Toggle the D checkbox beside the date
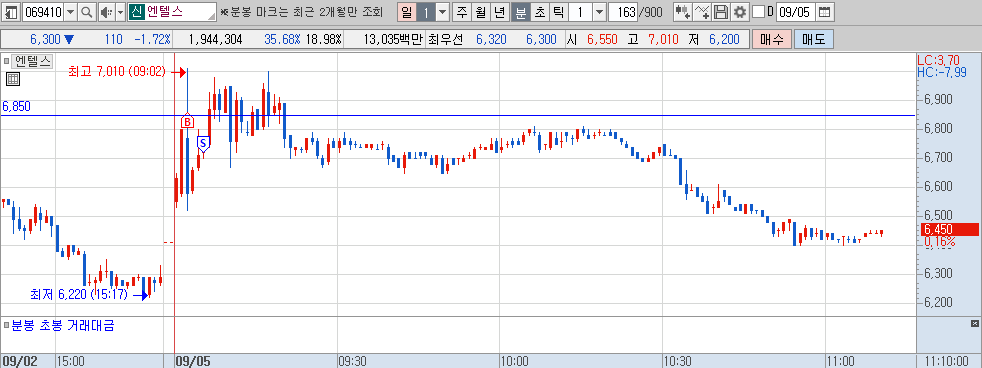This screenshot has height=368, width=982. [x=758, y=12]
